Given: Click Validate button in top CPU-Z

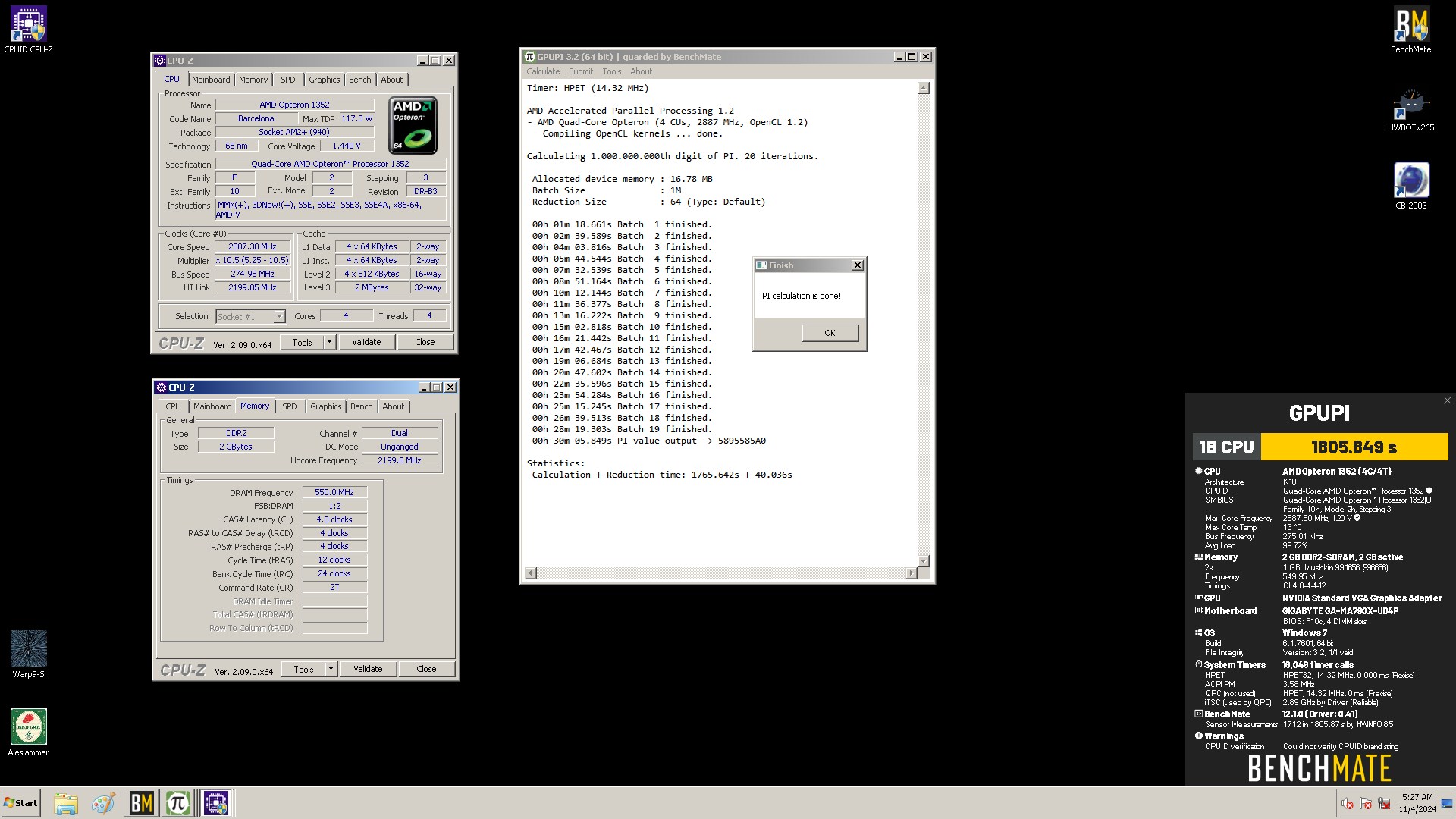Looking at the screenshot, I should (x=366, y=343).
